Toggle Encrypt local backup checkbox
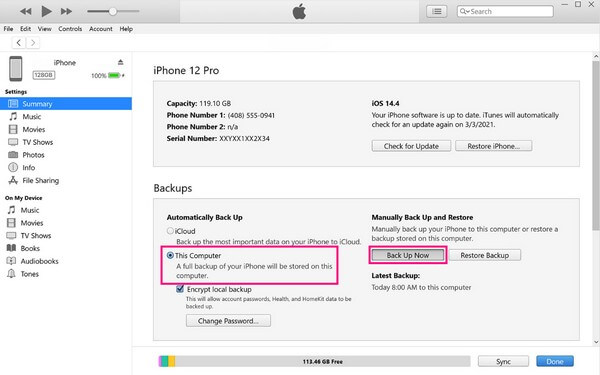 coord(180,289)
